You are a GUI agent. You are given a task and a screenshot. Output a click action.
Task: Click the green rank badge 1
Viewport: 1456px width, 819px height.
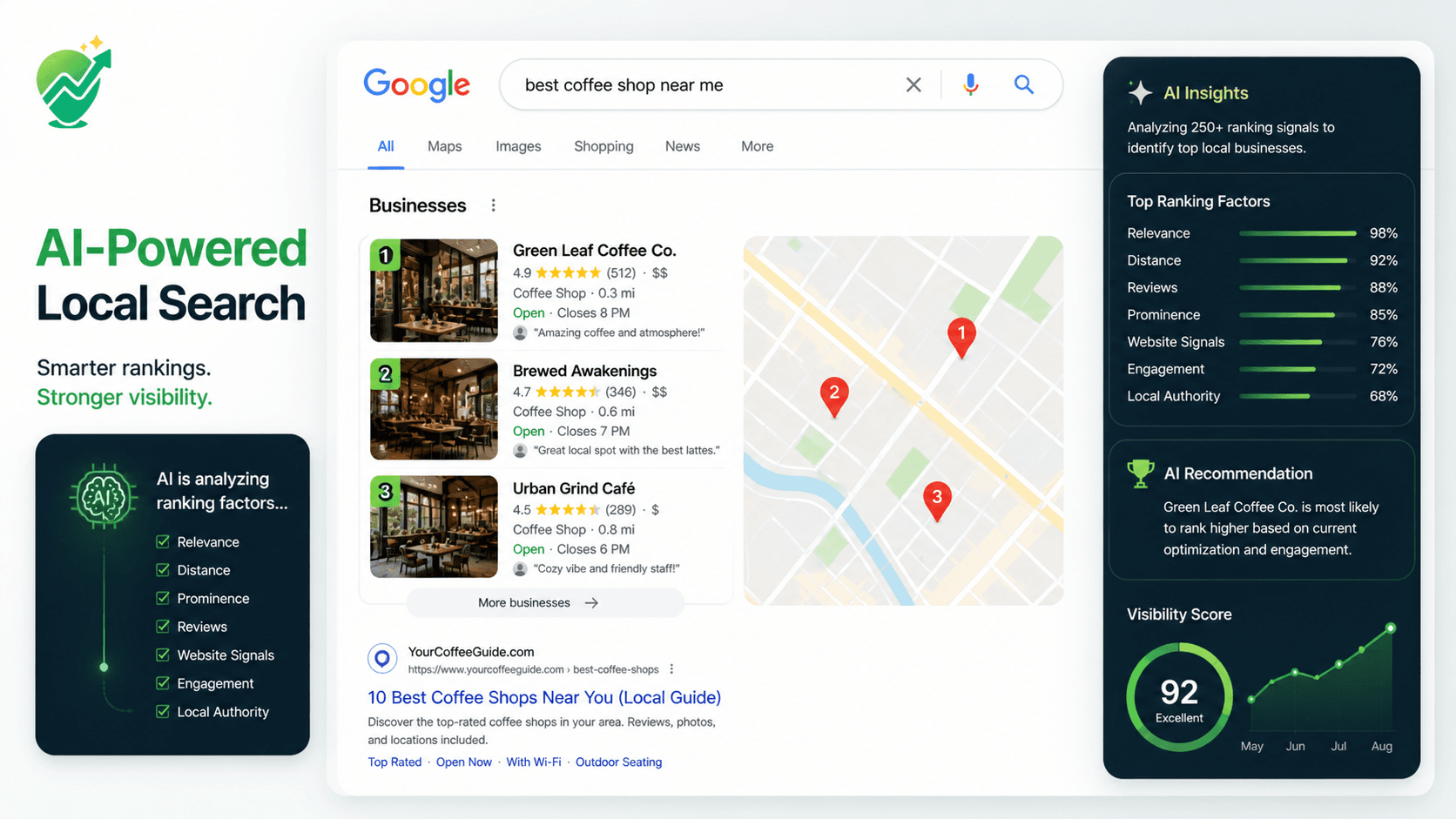point(385,255)
